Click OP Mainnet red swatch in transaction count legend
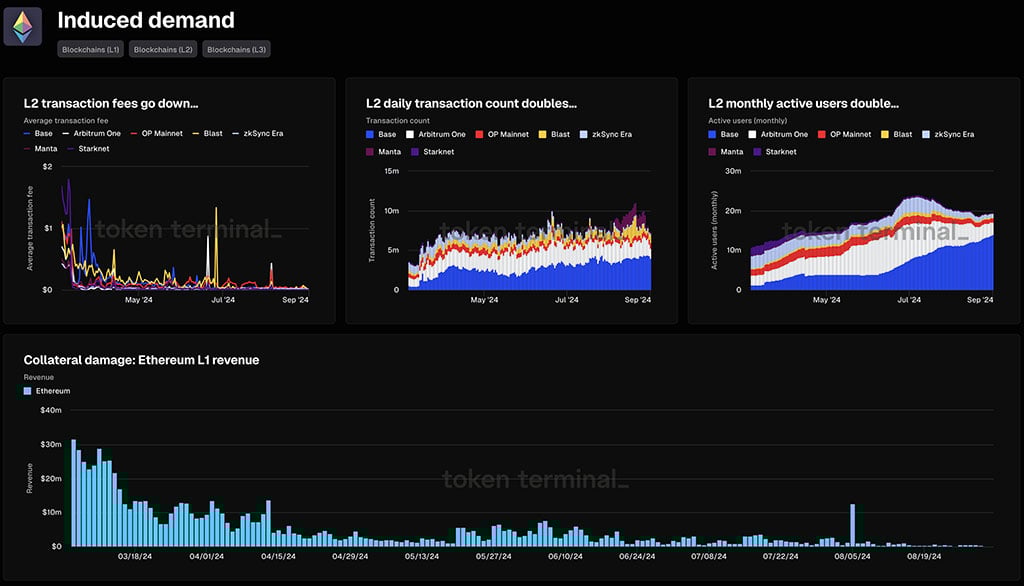The width and height of the screenshot is (1024, 586). (x=479, y=135)
